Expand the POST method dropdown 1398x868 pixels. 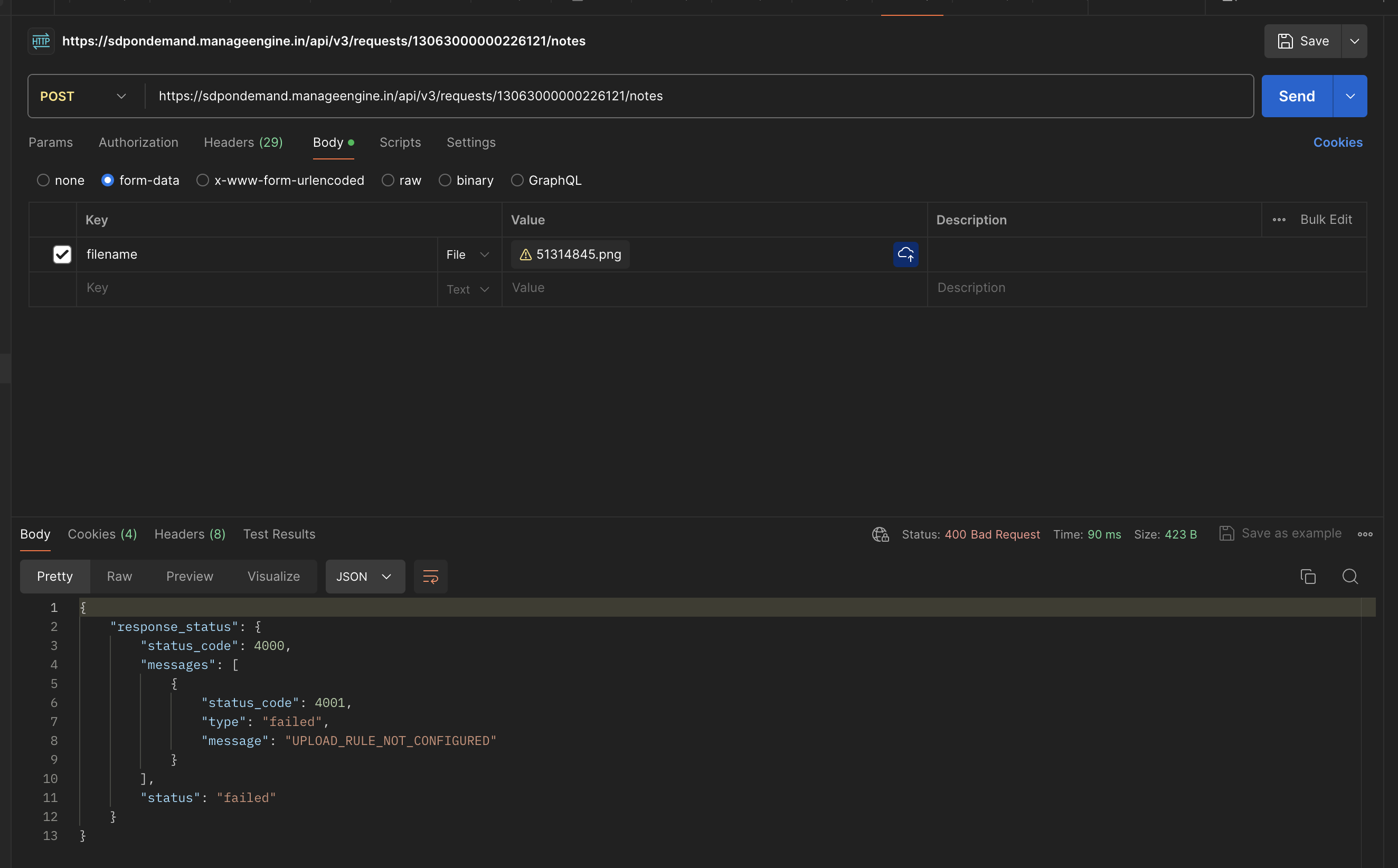coord(121,97)
